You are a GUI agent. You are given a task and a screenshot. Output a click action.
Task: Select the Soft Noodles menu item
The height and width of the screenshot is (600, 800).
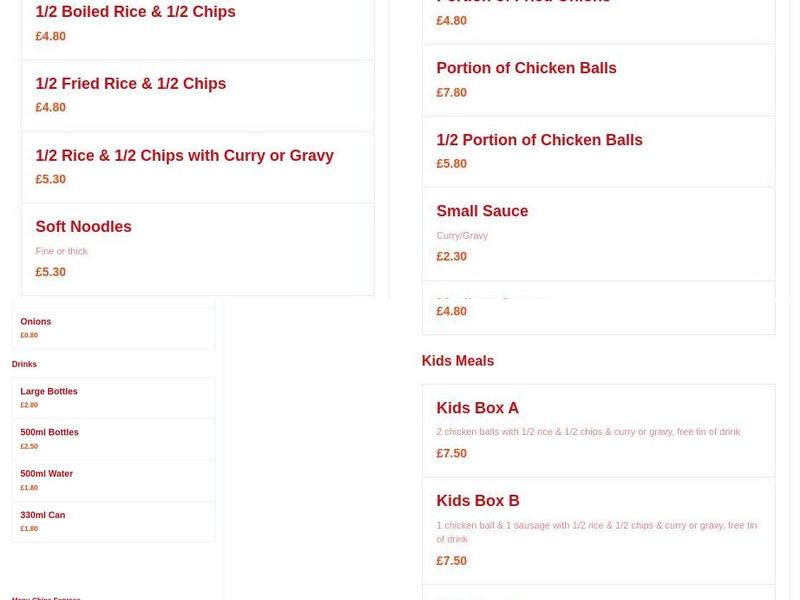[x=83, y=227]
